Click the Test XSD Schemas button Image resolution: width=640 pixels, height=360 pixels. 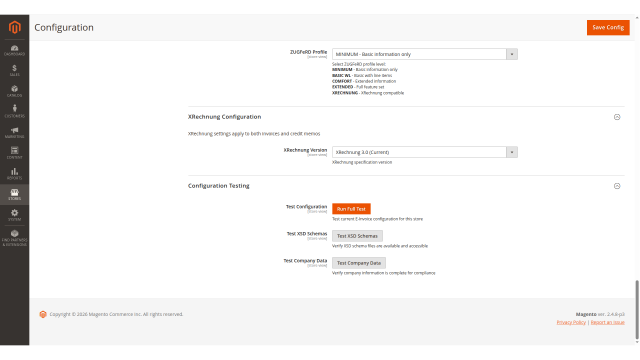click(x=357, y=236)
